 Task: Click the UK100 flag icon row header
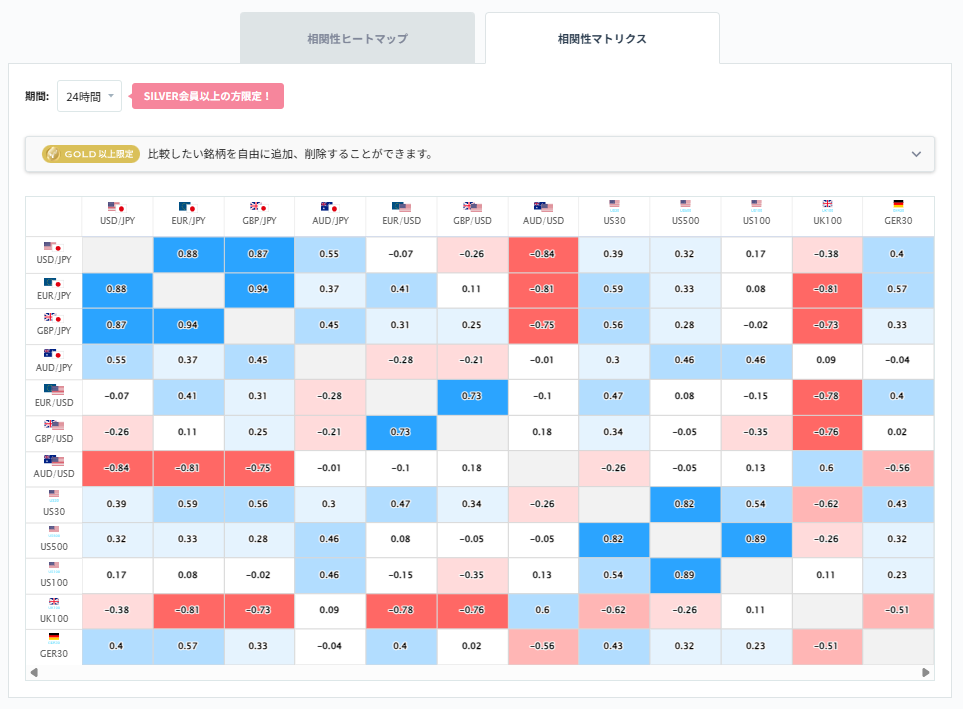(x=52, y=599)
